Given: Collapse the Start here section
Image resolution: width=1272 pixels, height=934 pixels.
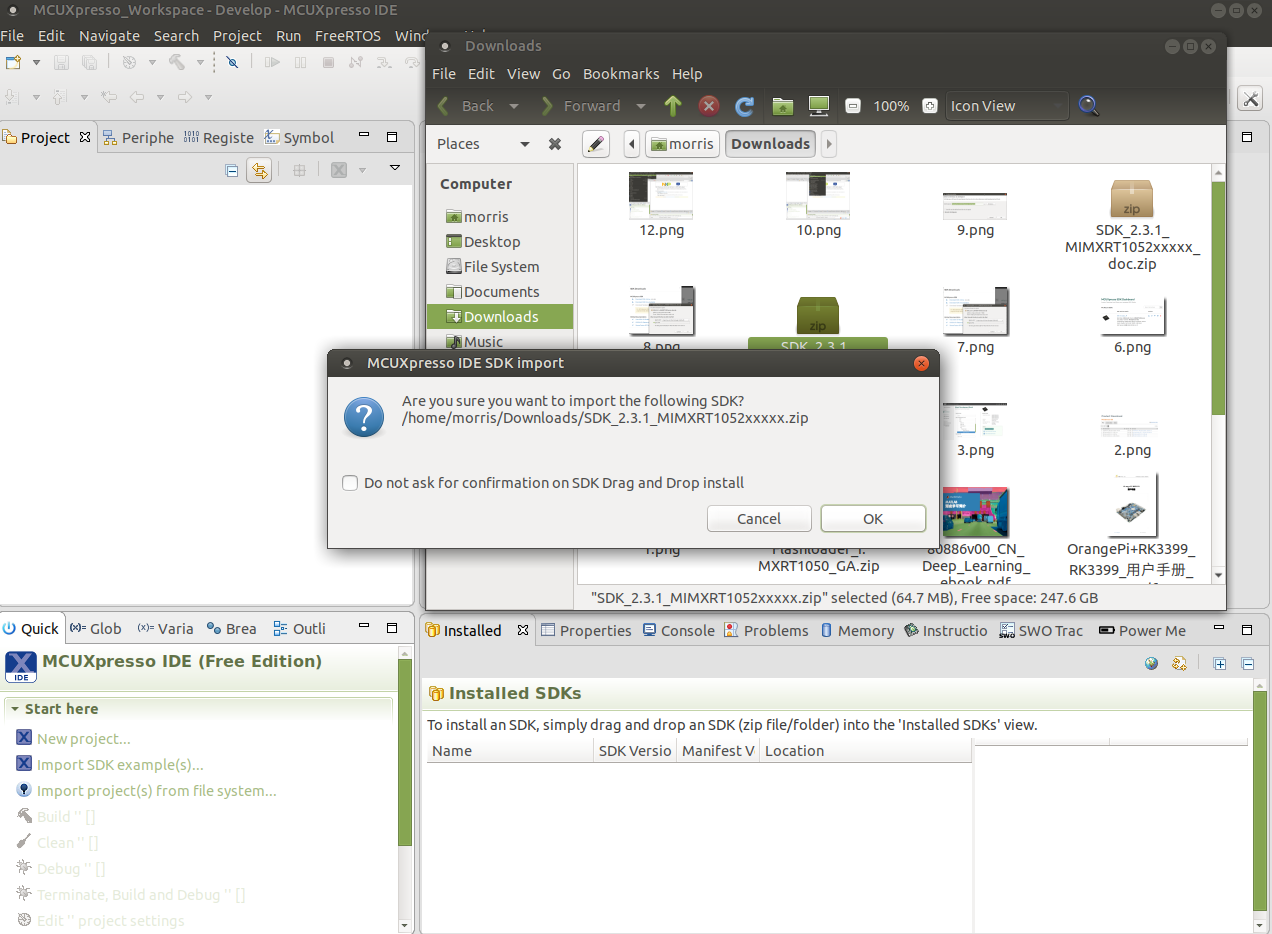Looking at the screenshot, I should 15,709.
